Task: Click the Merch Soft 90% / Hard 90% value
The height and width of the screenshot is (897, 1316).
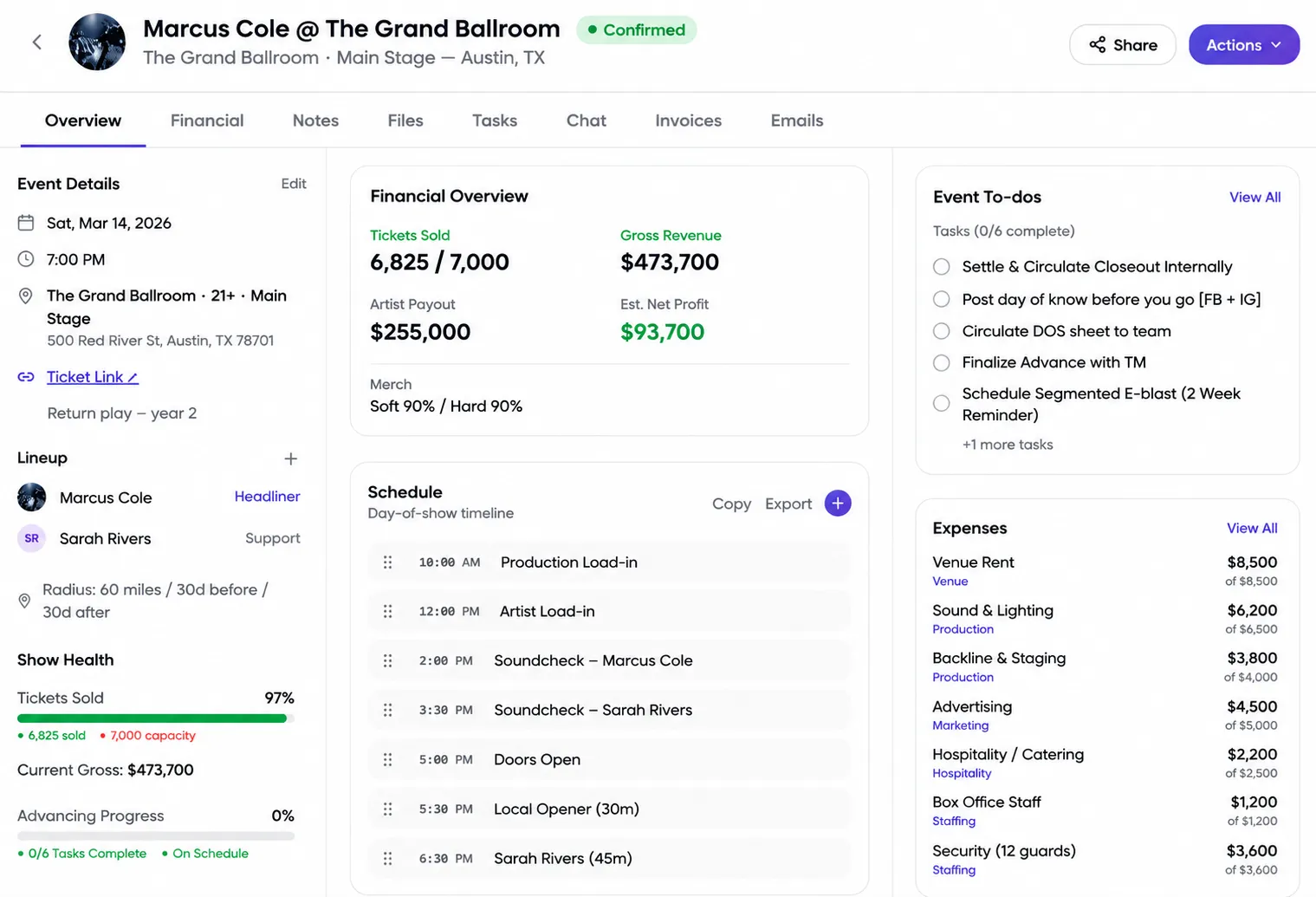Action: [x=446, y=406]
